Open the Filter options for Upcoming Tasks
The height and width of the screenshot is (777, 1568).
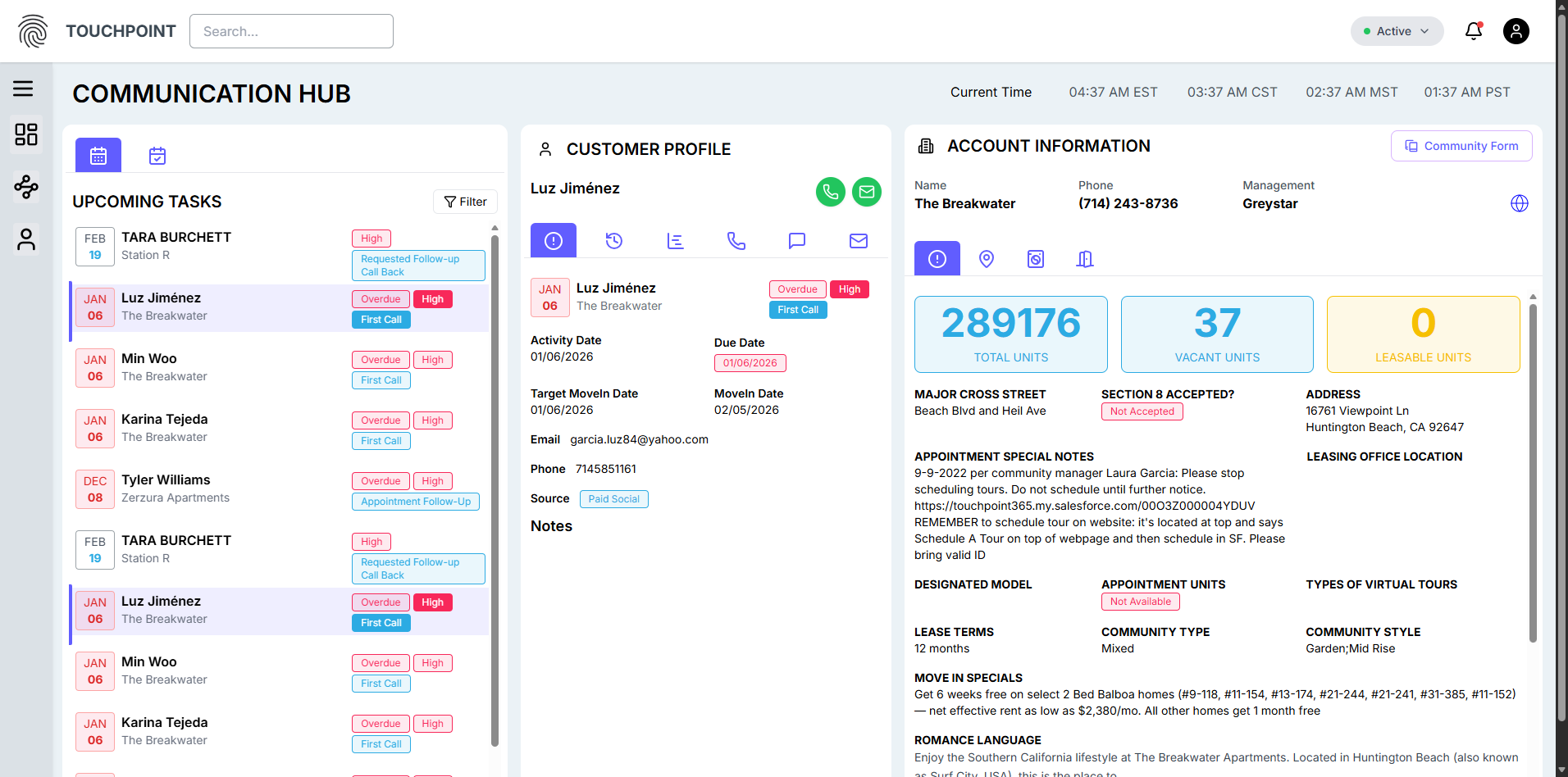(x=465, y=201)
